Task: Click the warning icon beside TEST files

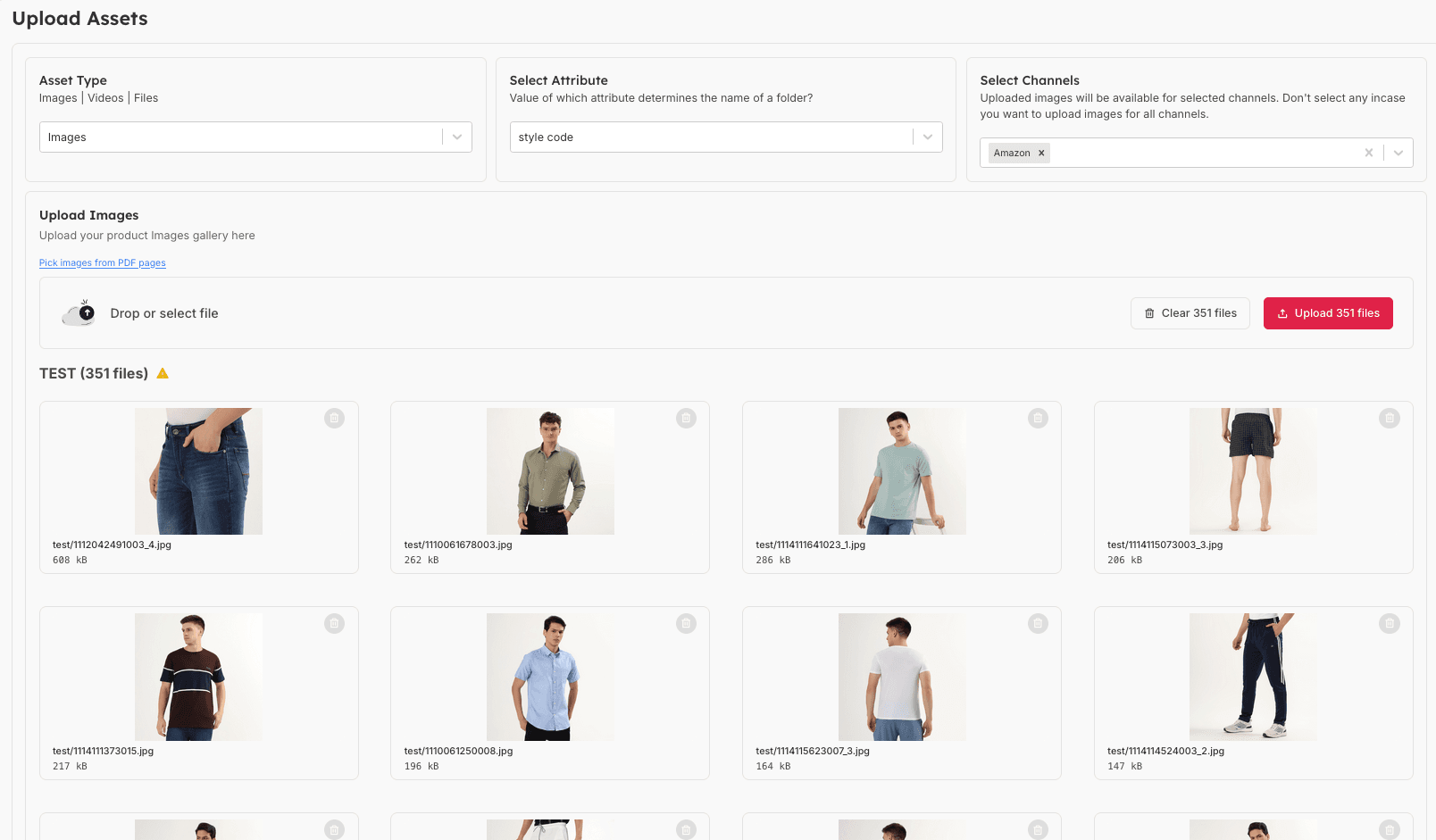Action: 163,373
